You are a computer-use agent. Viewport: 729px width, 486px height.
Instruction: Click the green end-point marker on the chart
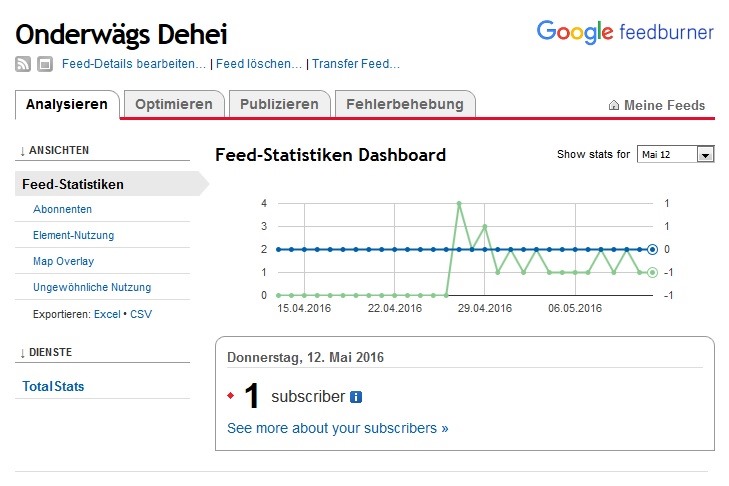click(652, 272)
